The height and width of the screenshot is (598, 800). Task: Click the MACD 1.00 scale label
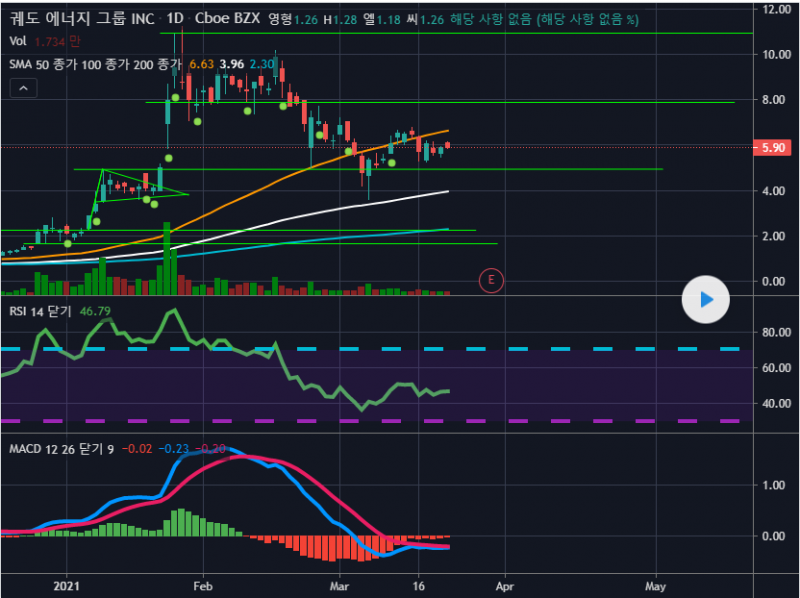pyautogui.click(x=773, y=485)
